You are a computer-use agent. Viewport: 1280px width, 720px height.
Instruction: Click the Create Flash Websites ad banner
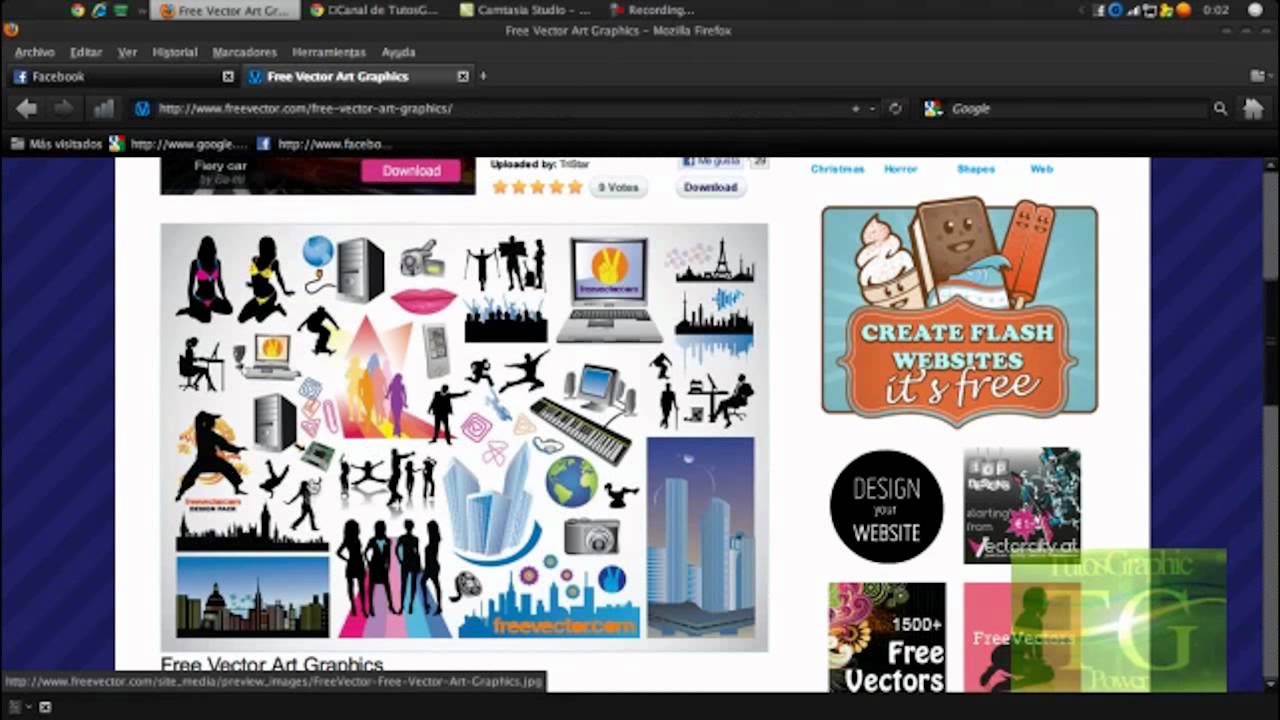point(959,311)
